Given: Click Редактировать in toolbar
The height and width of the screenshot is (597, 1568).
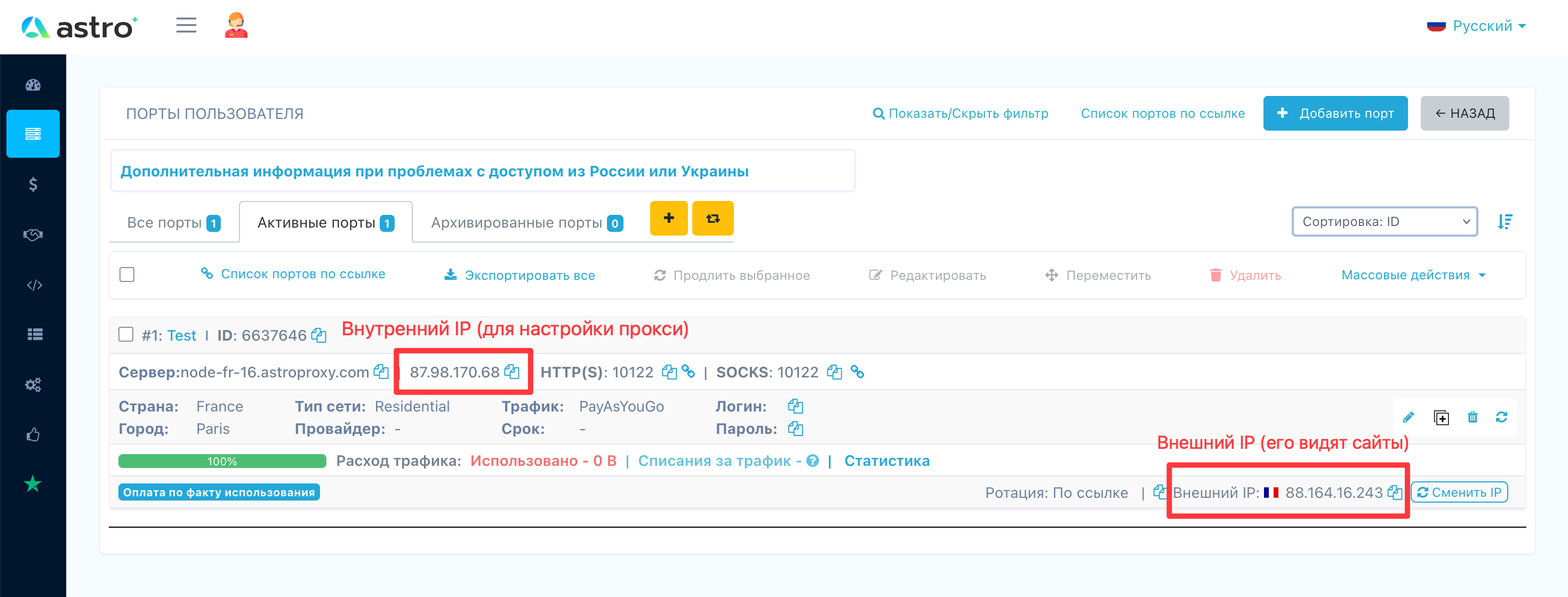Looking at the screenshot, I should click(x=927, y=275).
